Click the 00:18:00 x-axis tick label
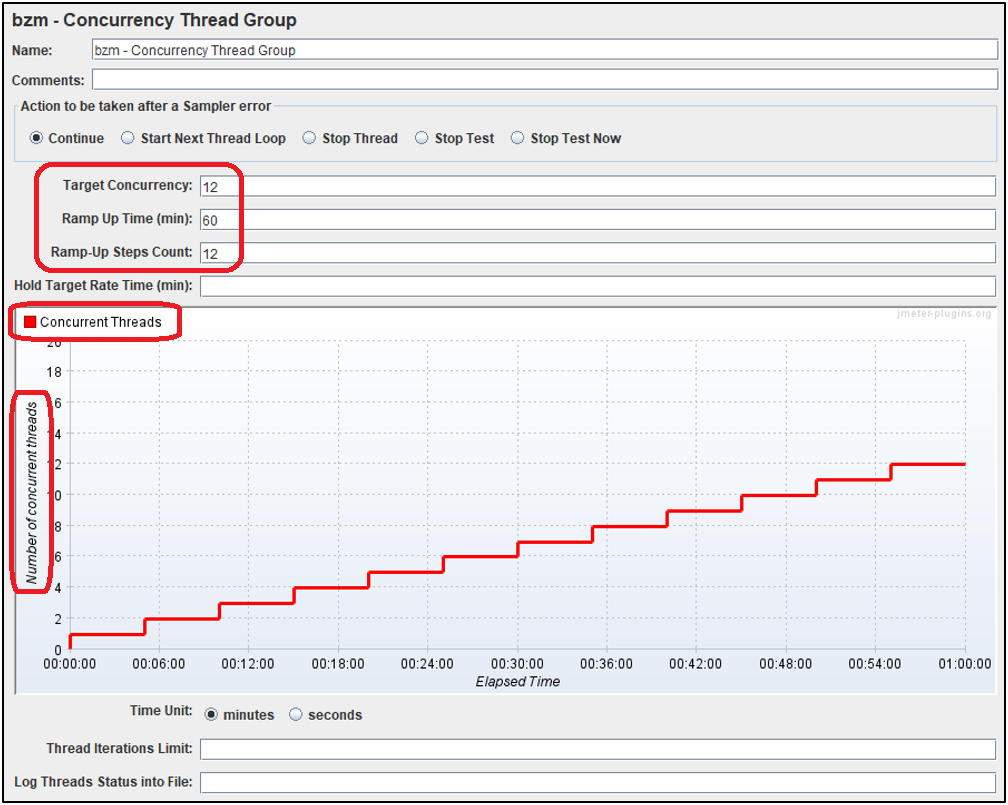The height and width of the screenshot is (805, 1008). [338, 664]
